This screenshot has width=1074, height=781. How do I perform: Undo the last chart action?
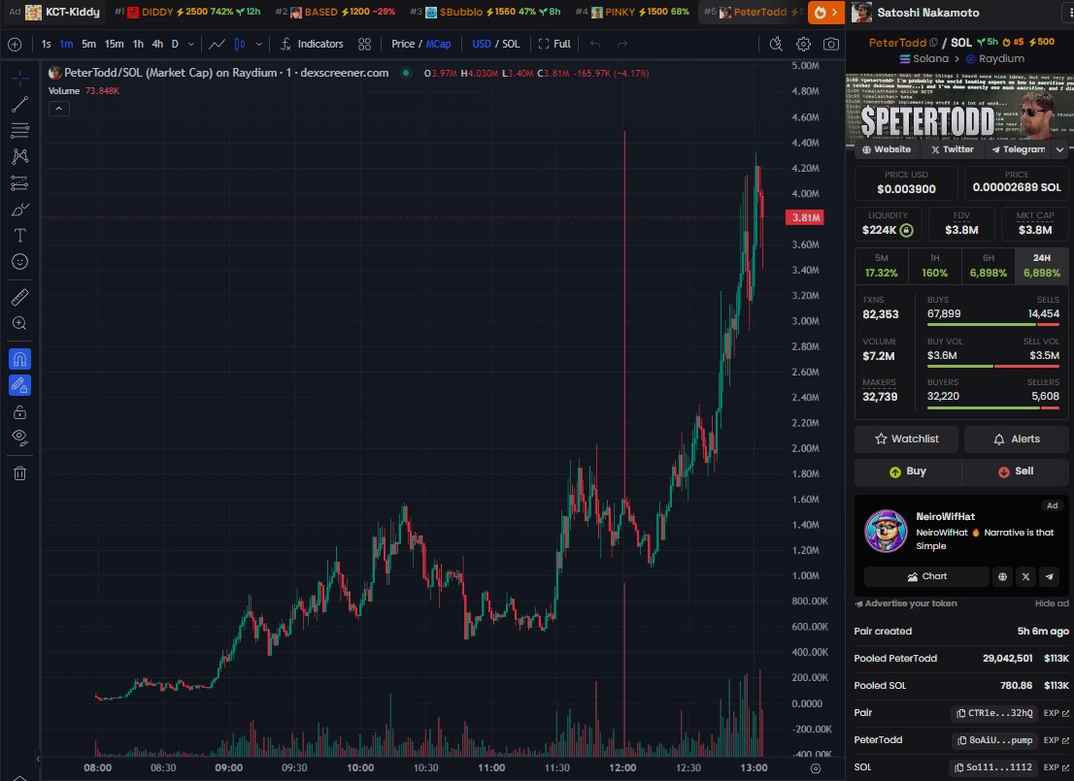point(595,45)
